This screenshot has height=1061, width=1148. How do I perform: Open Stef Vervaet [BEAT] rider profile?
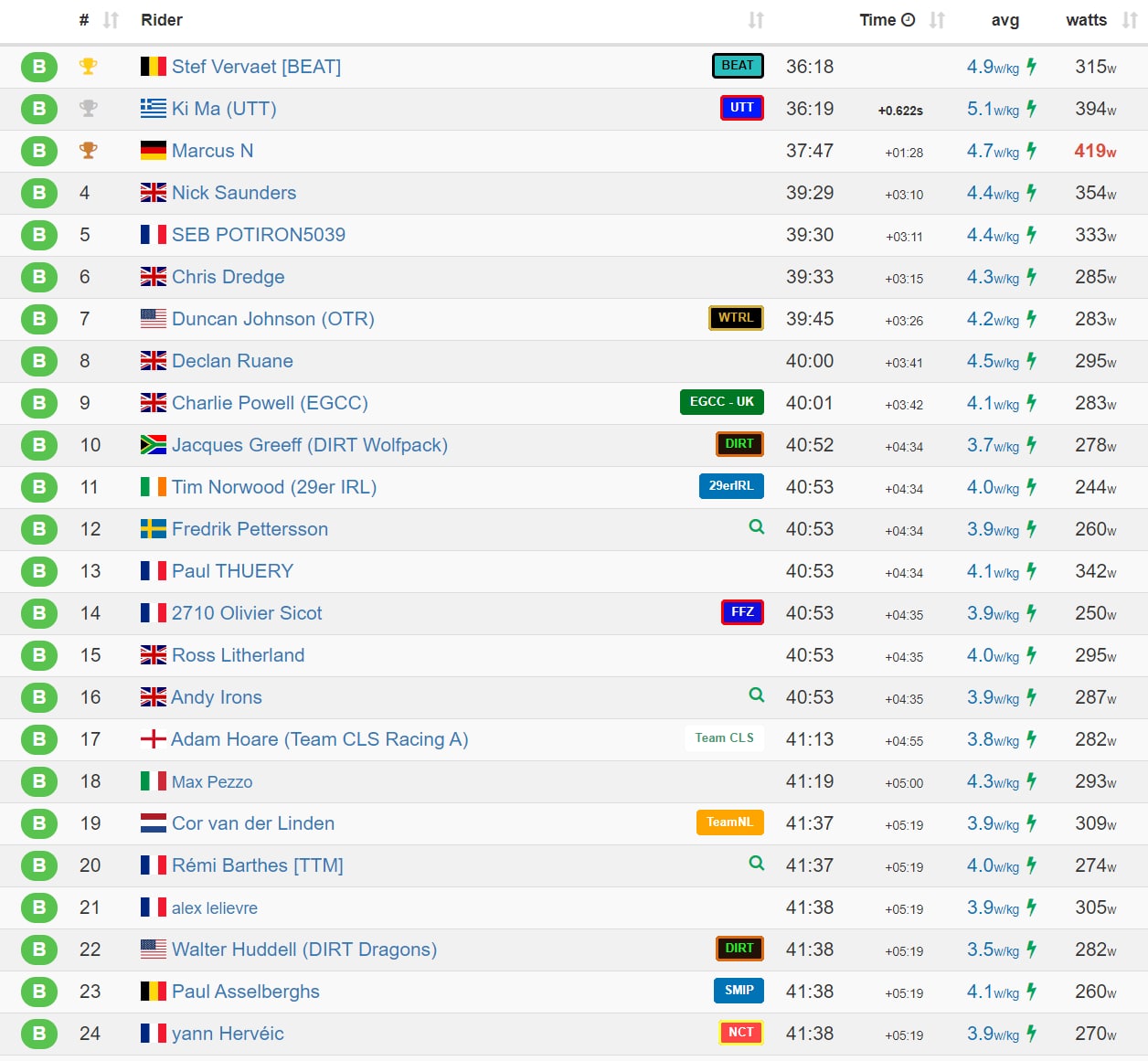(x=256, y=67)
